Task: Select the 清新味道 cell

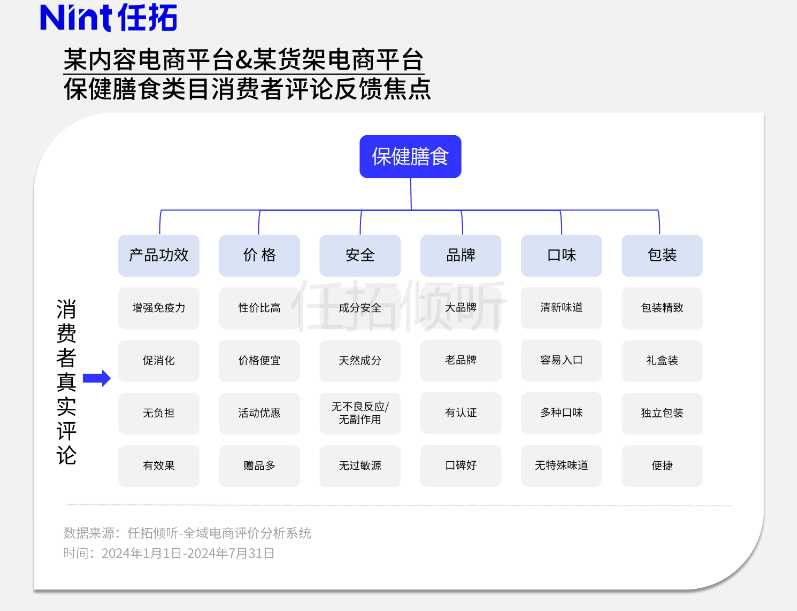Action: click(561, 308)
